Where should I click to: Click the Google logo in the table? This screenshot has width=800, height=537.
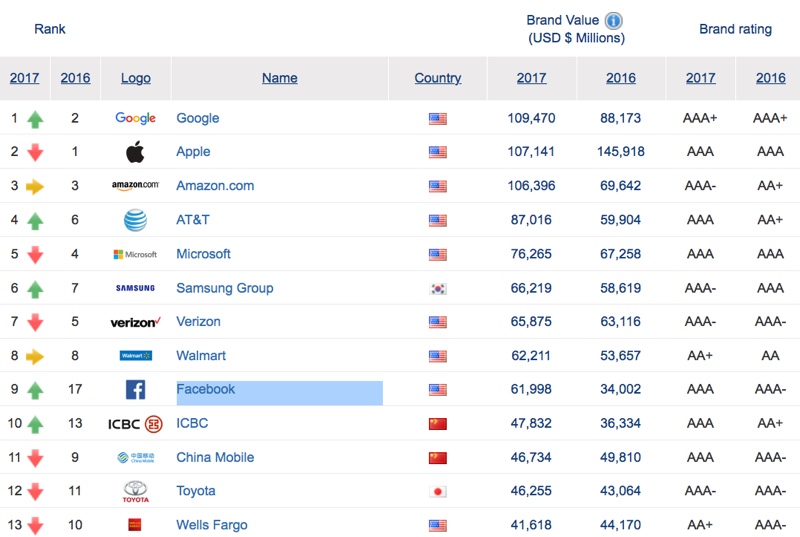[x=135, y=118]
